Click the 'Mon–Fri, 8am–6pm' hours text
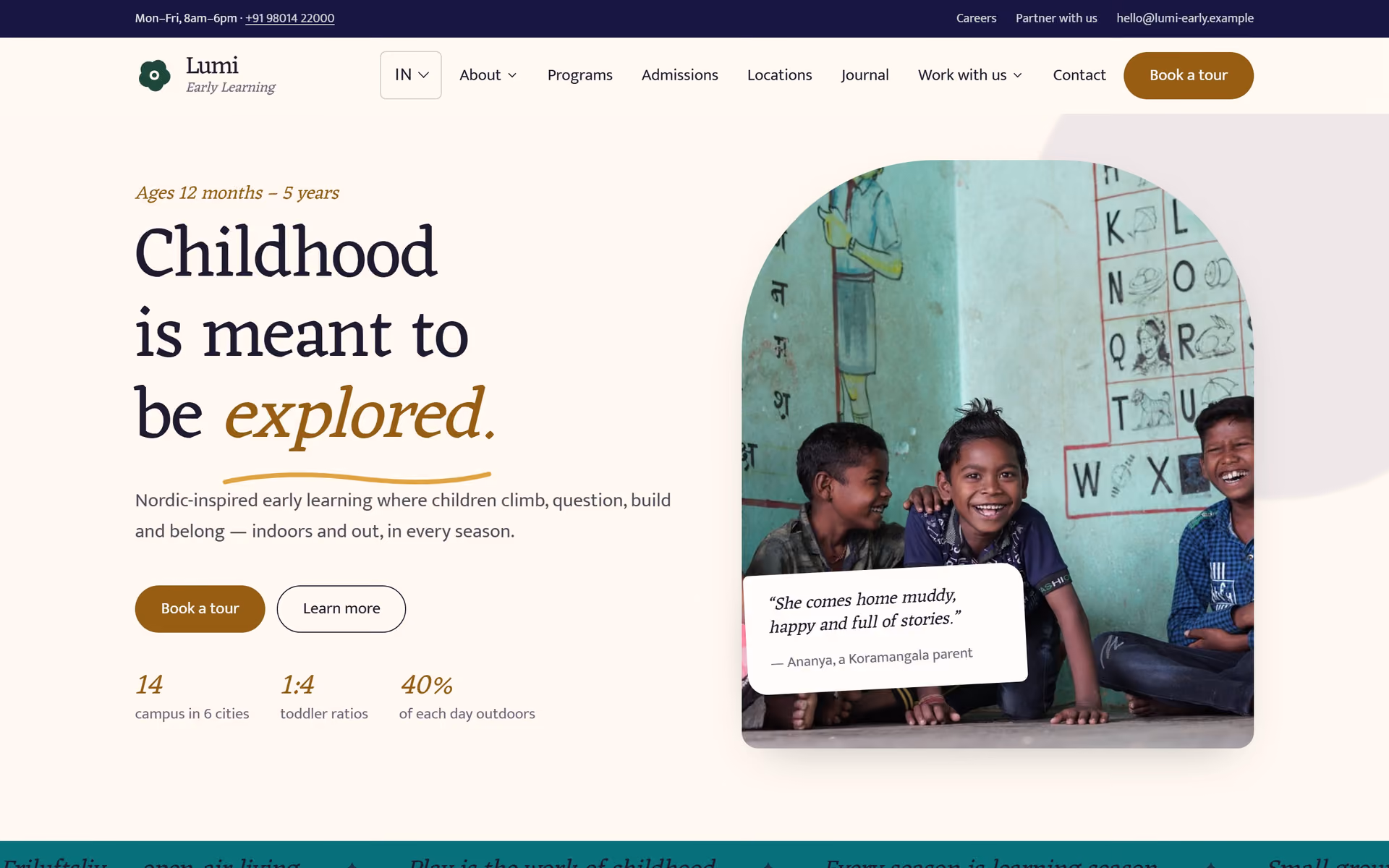 coord(186,18)
